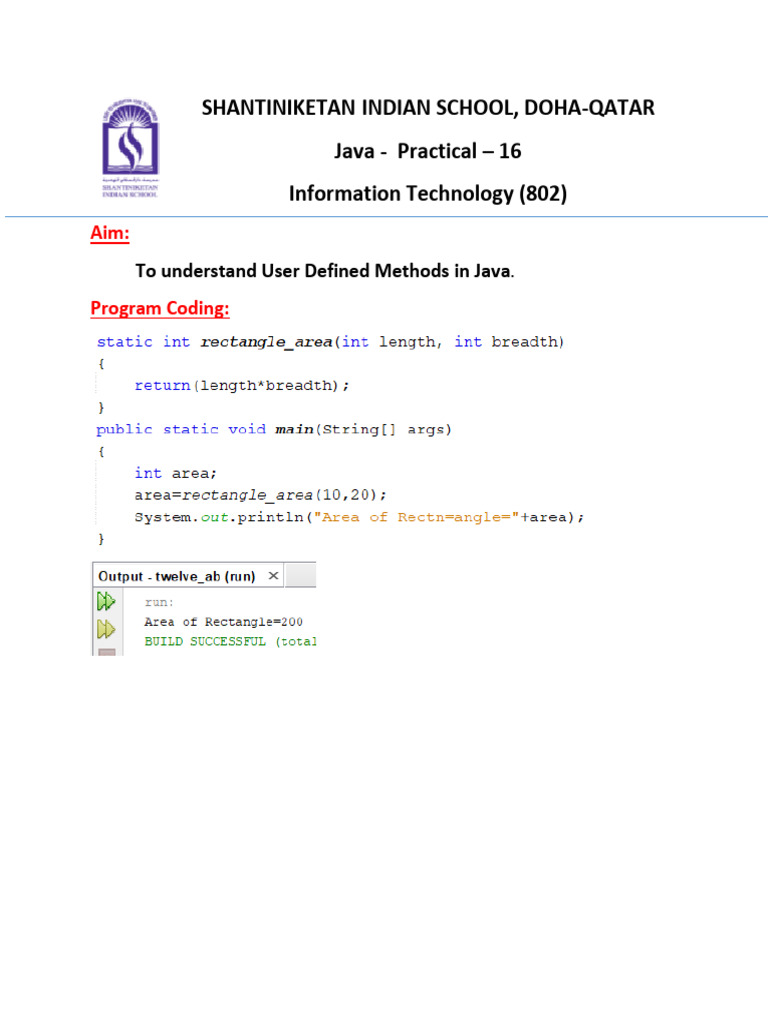This screenshot has height=1024, width=768.
Task: Click the Stop icon in the Output panel
Action: (x=106, y=652)
